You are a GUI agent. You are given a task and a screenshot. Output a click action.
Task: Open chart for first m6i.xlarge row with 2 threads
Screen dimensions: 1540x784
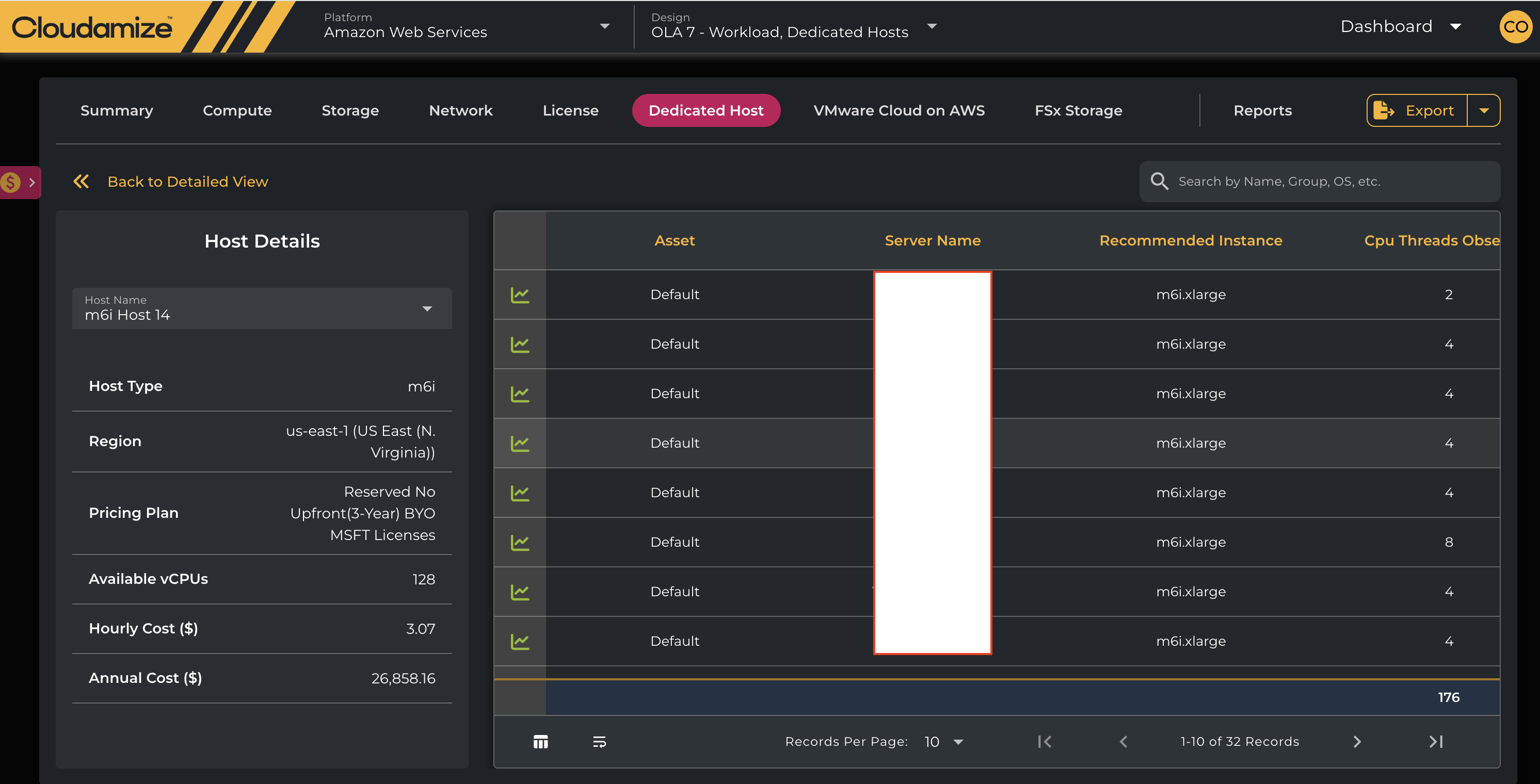(x=520, y=295)
